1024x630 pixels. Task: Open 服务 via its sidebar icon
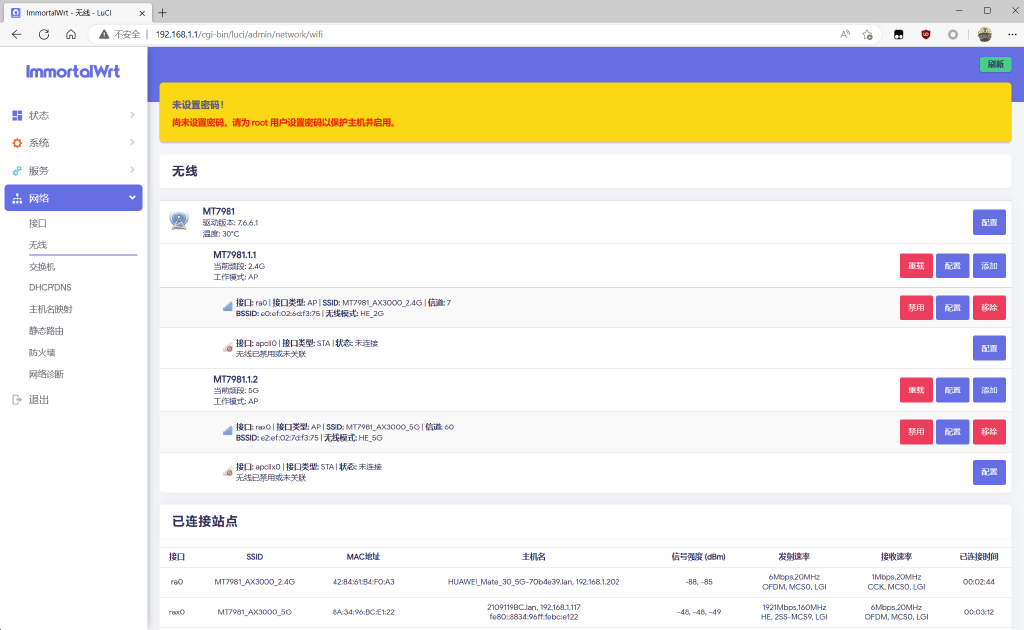[x=16, y=170]
